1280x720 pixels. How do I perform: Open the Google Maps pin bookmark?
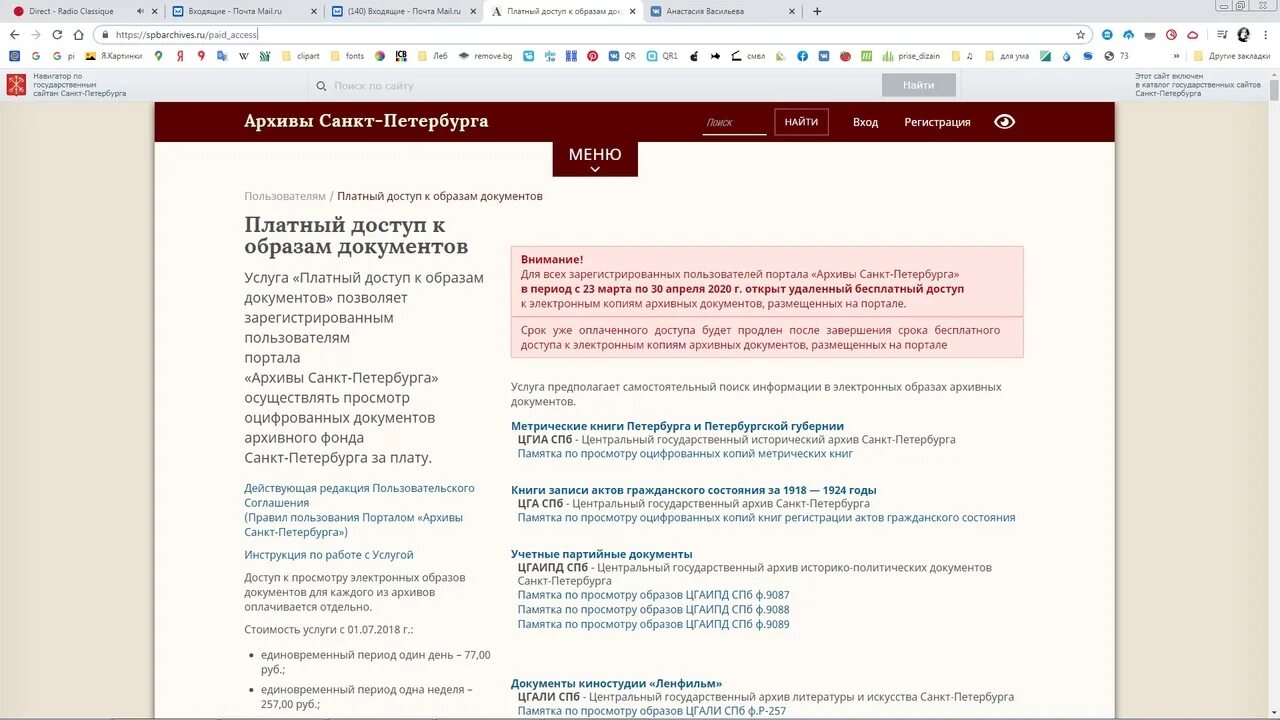click(158, 56)
